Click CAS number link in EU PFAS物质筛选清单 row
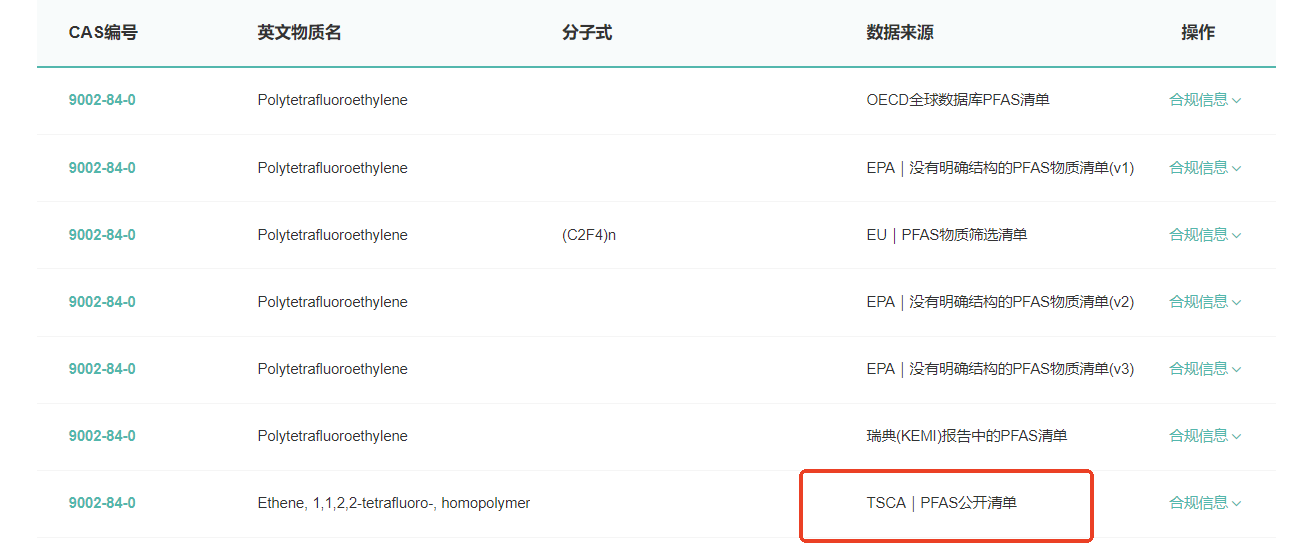This screenshot has width=1308, height=549. pos(102,235)
